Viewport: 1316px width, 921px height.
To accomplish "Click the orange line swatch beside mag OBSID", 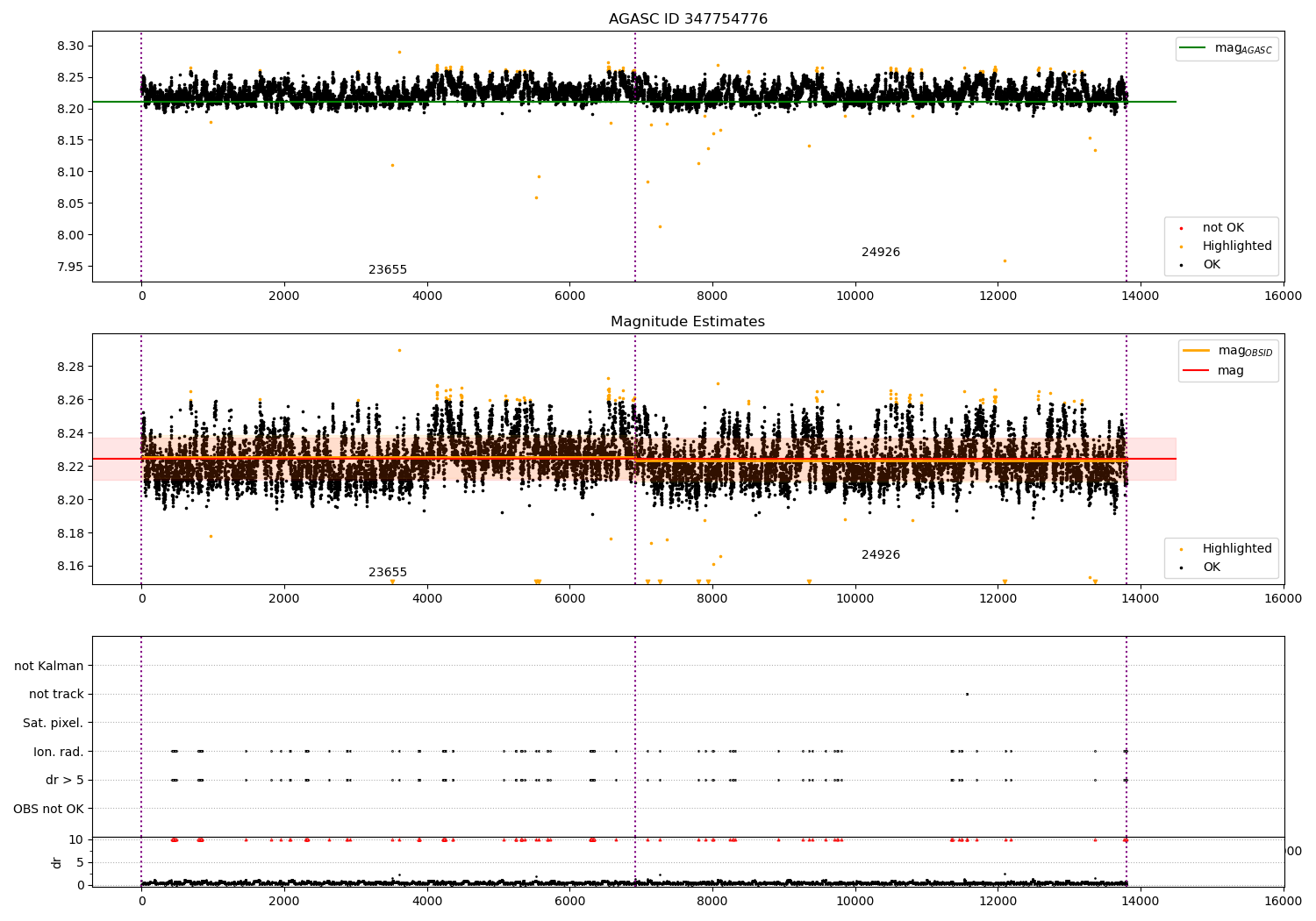I will point(1196,351).
